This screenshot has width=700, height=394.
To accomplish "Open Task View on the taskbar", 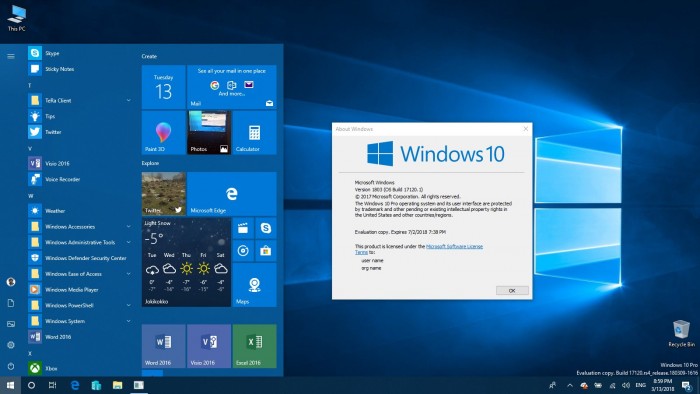I will (x=52, y=386).
